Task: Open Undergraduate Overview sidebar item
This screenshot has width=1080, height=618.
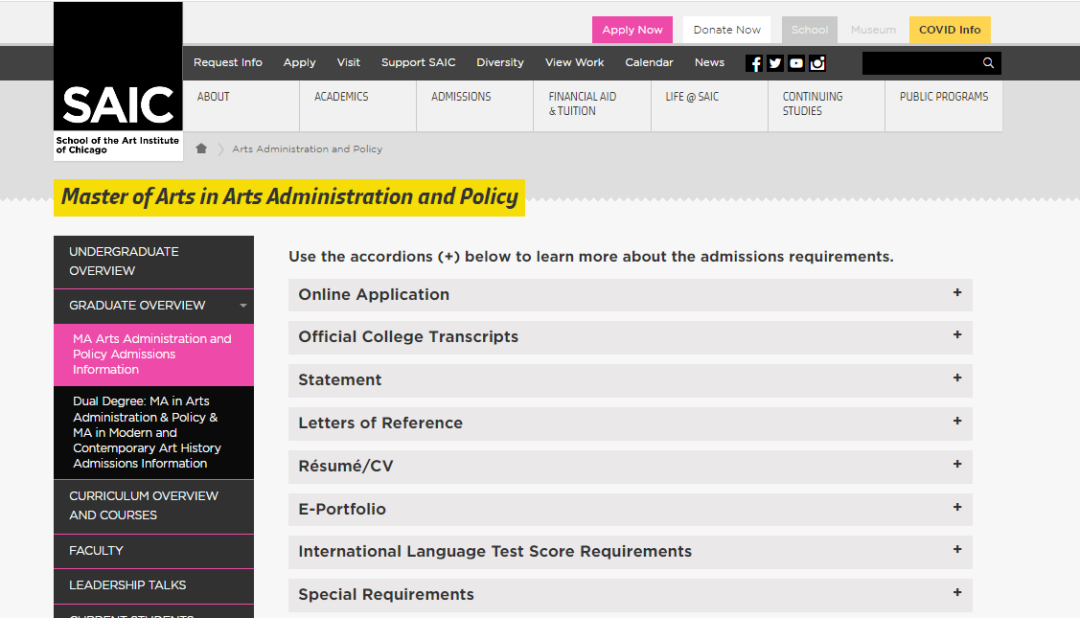Action: [154, 262]
